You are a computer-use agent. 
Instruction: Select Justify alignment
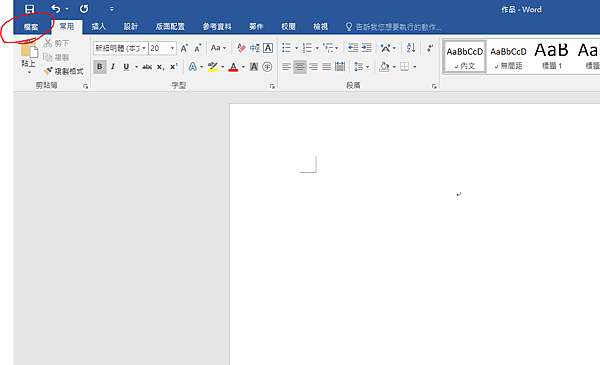point(326,67)
